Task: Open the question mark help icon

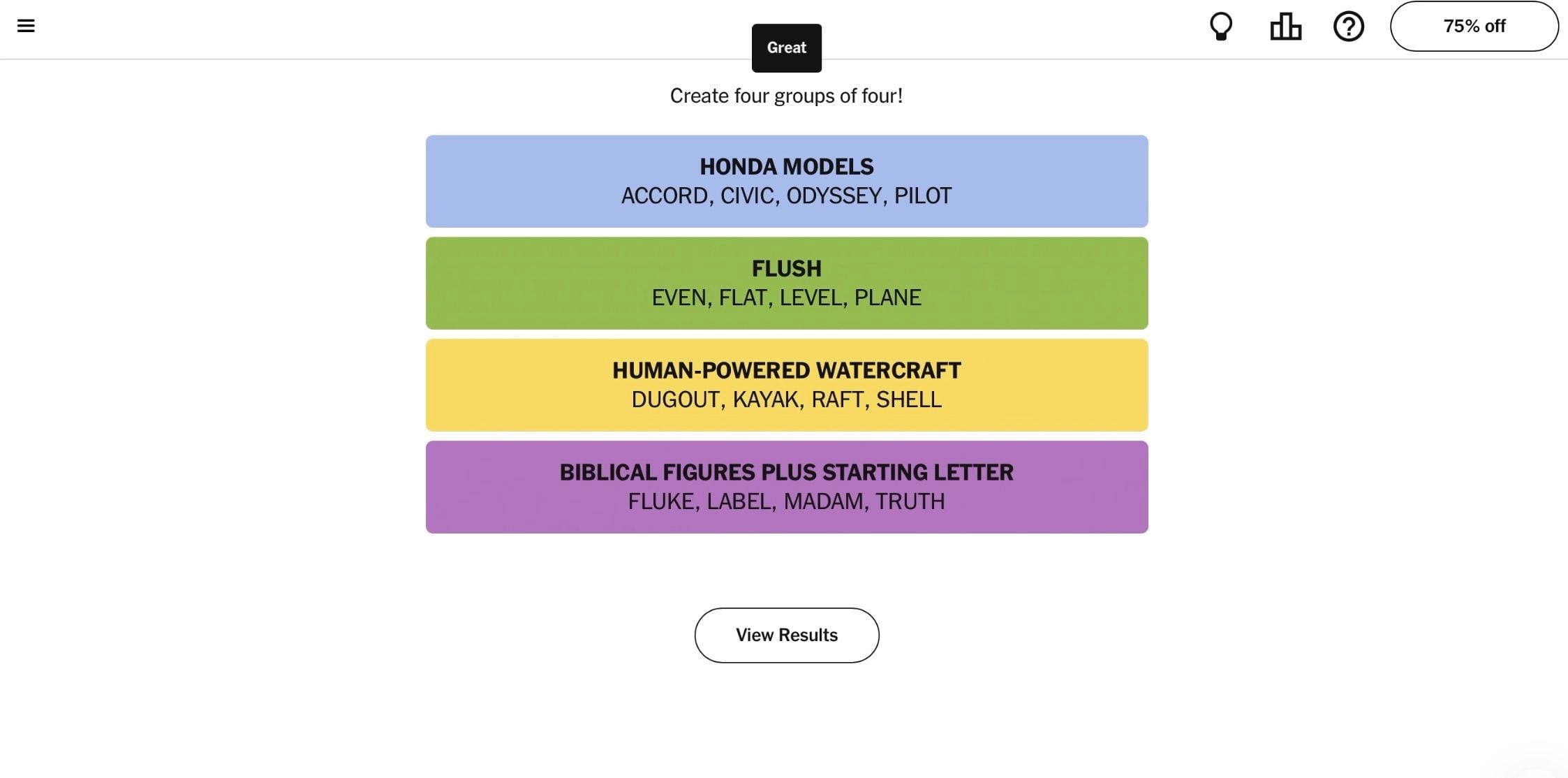Action: 1348,27
